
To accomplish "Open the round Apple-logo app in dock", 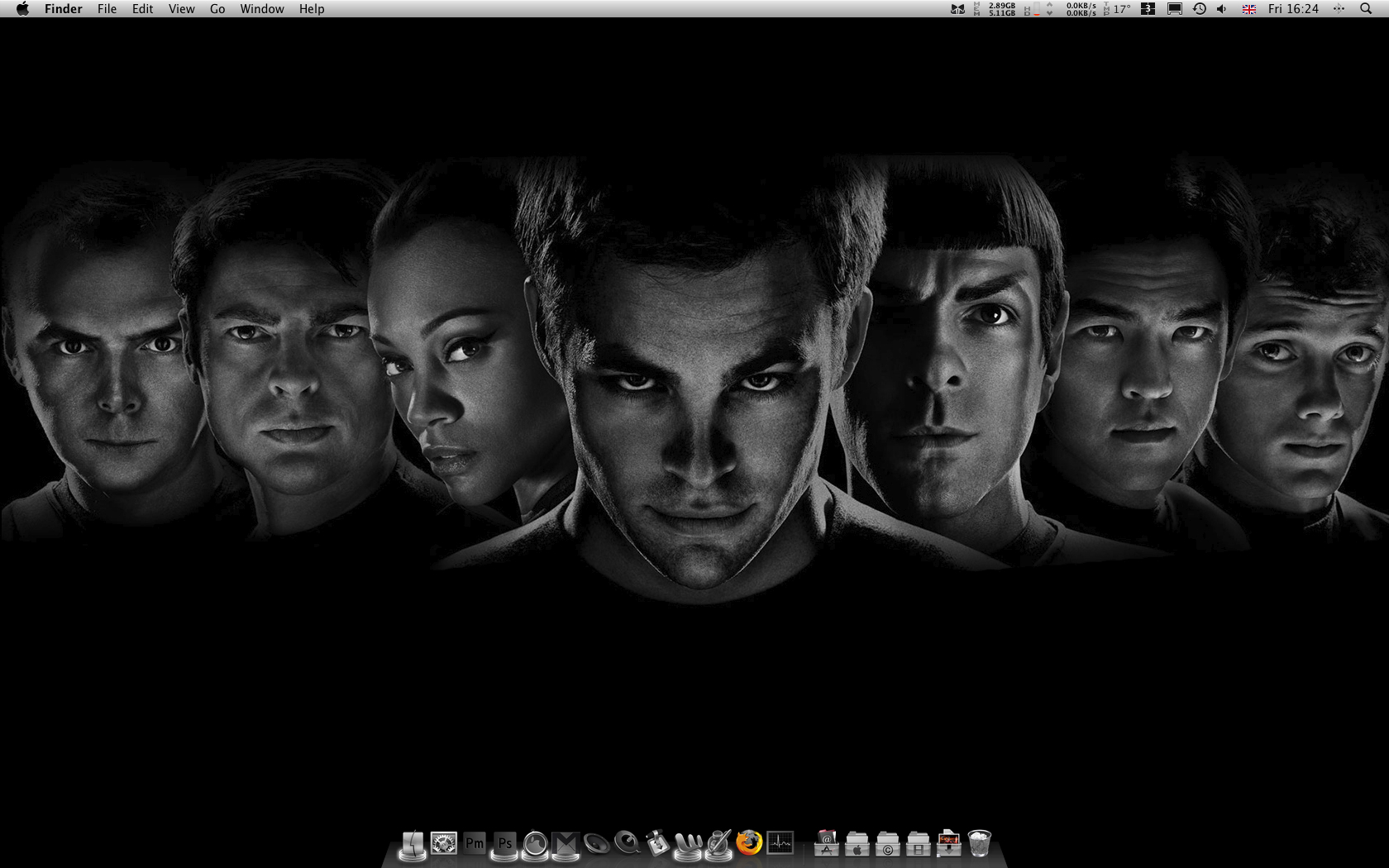I will pyautogui.click(x=535, y=843).
